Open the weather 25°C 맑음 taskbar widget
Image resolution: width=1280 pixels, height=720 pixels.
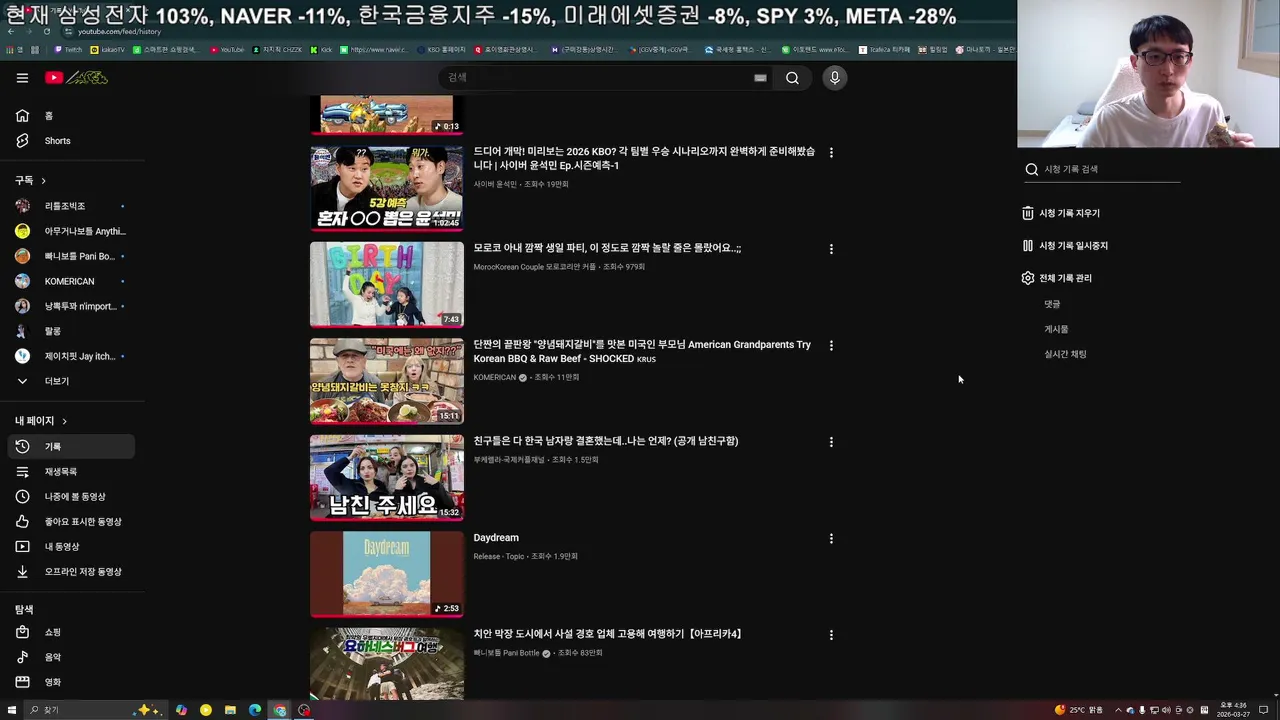1079,710
